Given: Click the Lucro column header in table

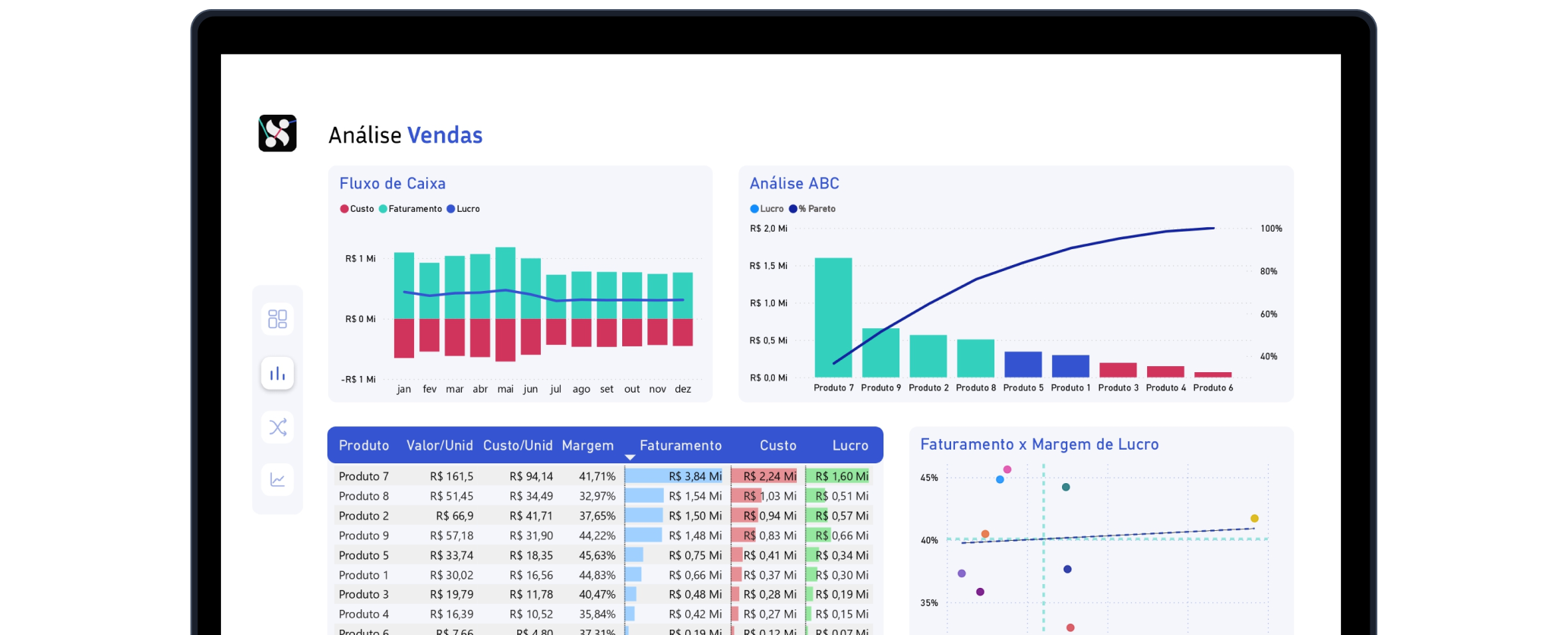Looking at the screenshot, I should tap(850, 446).
